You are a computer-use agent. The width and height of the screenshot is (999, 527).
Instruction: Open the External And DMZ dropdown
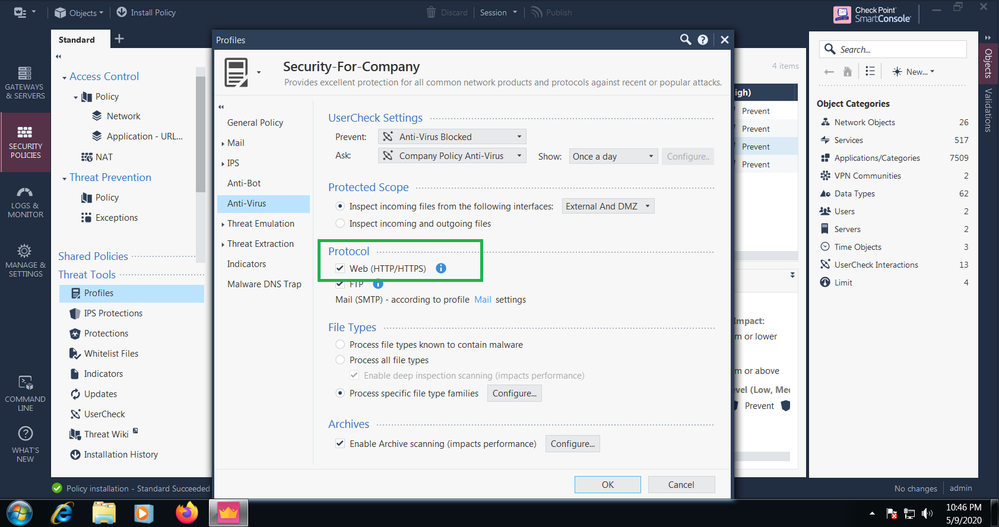point(608,206)
